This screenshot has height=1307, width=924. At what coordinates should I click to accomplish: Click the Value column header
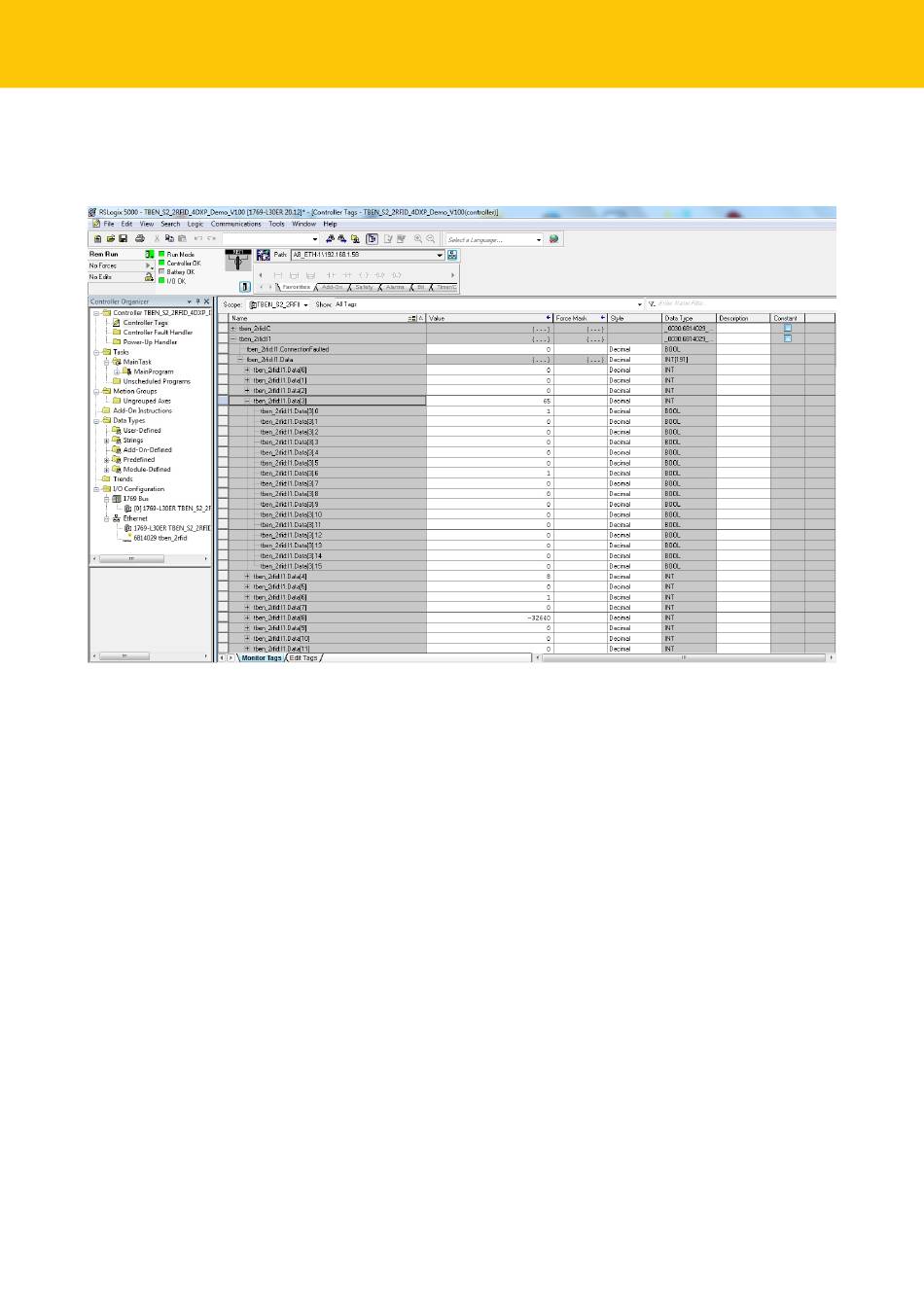click(489, 318)
